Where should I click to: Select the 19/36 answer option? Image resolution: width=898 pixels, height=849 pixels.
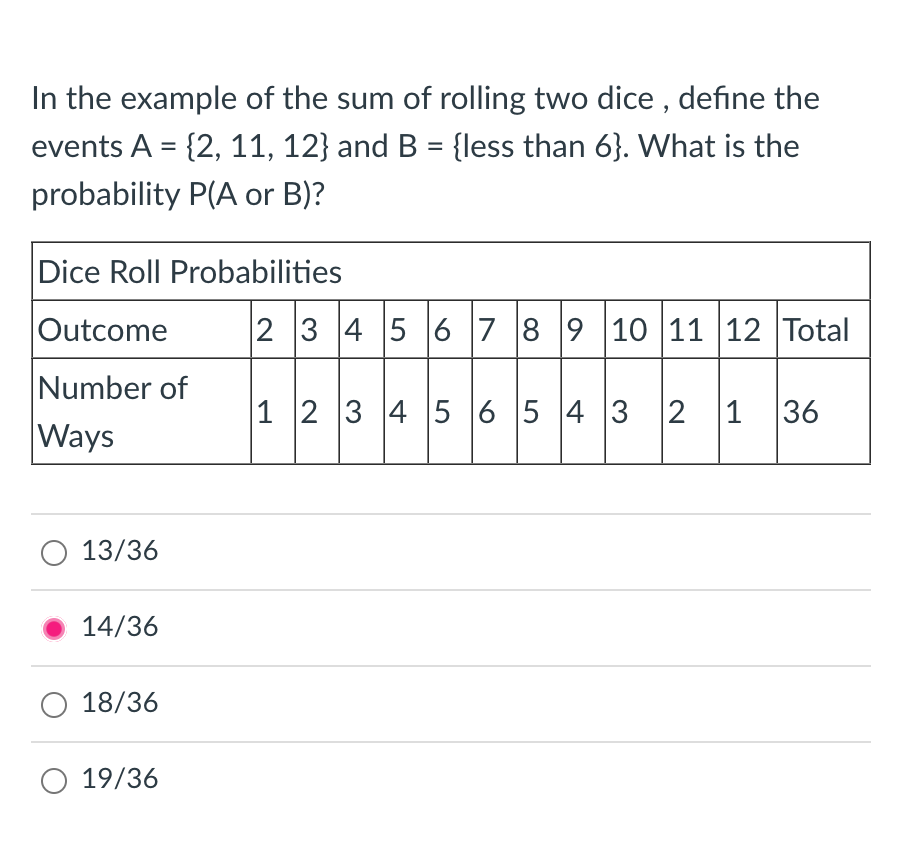[54, 780]
